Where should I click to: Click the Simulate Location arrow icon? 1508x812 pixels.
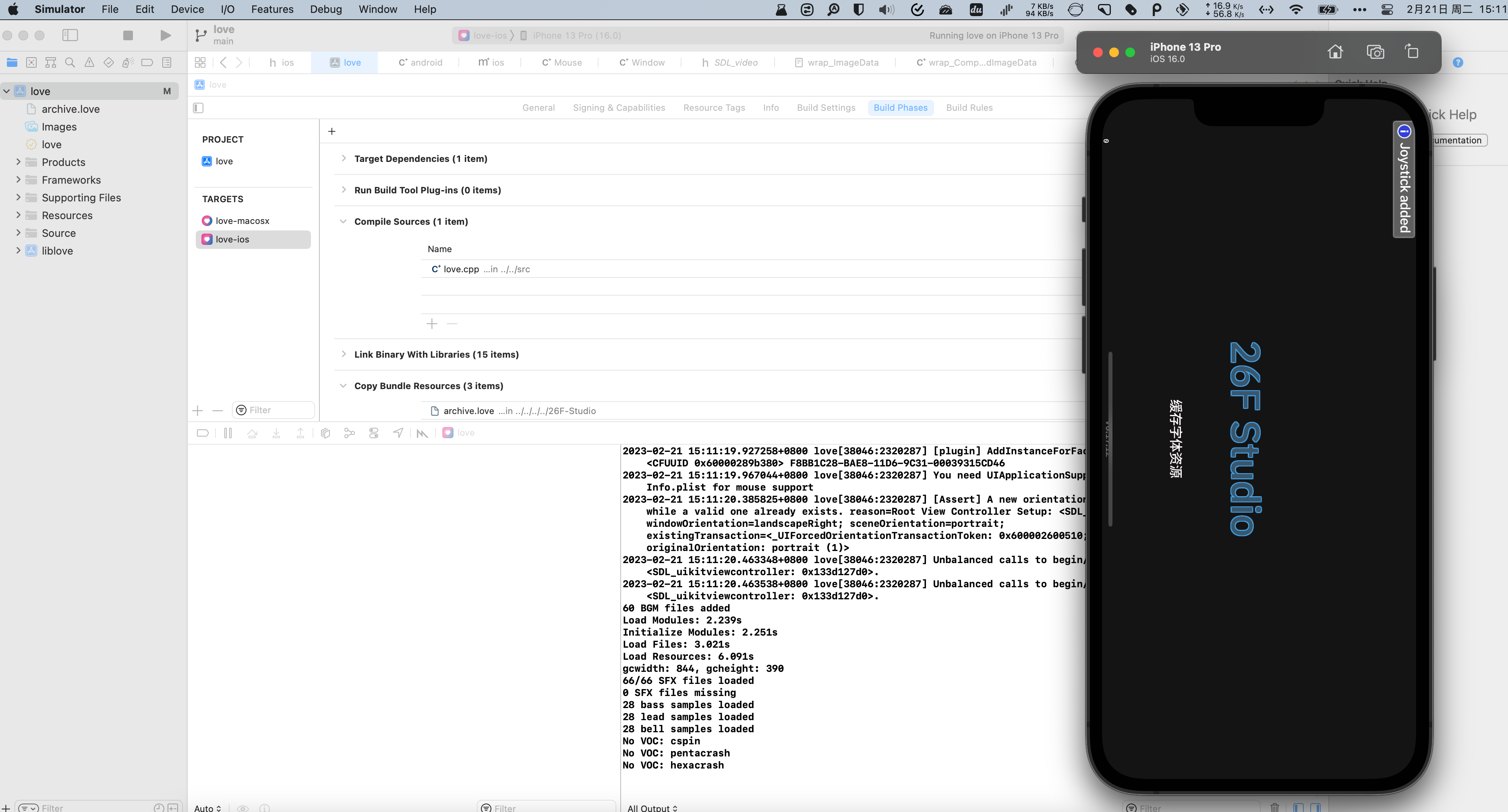tap(398, 433)
